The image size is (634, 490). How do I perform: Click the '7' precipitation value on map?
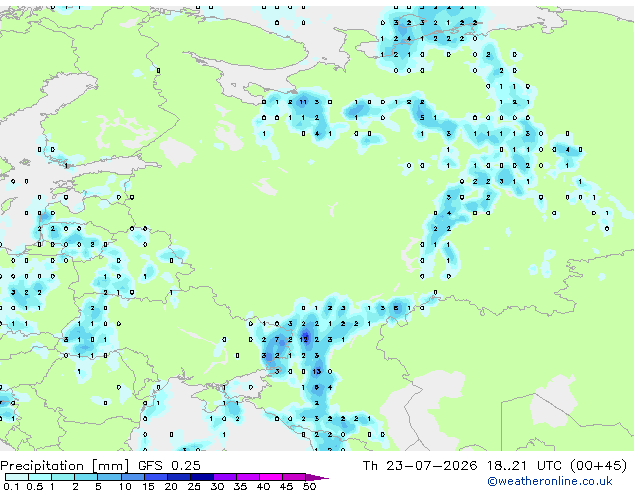pos(277,340)
